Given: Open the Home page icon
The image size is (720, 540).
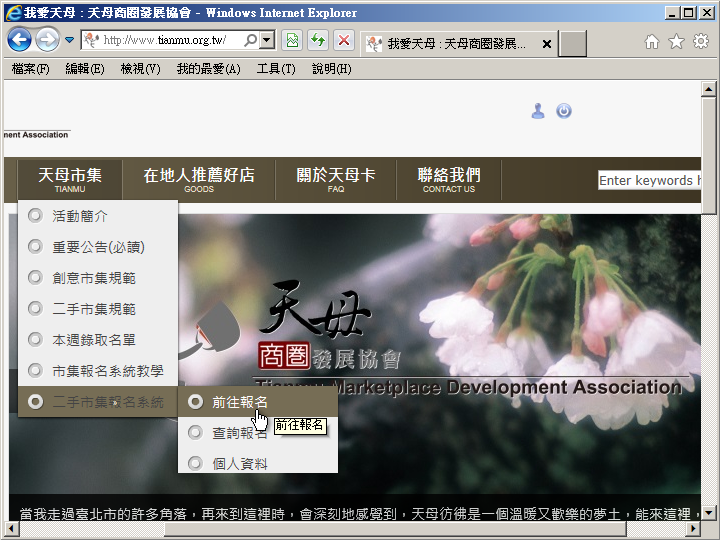Looking at the screenshot, I should point(652,42).
